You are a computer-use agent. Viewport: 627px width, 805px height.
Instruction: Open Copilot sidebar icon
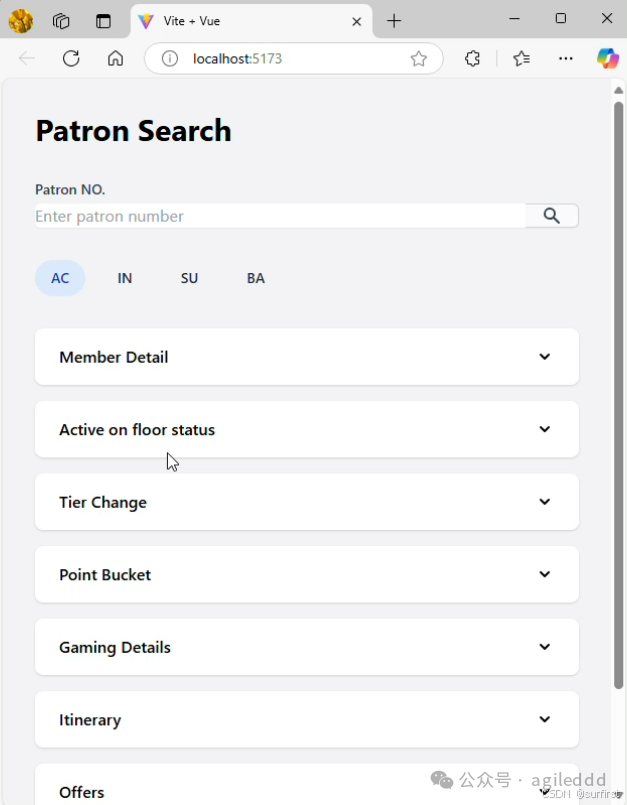click(607, 58)
